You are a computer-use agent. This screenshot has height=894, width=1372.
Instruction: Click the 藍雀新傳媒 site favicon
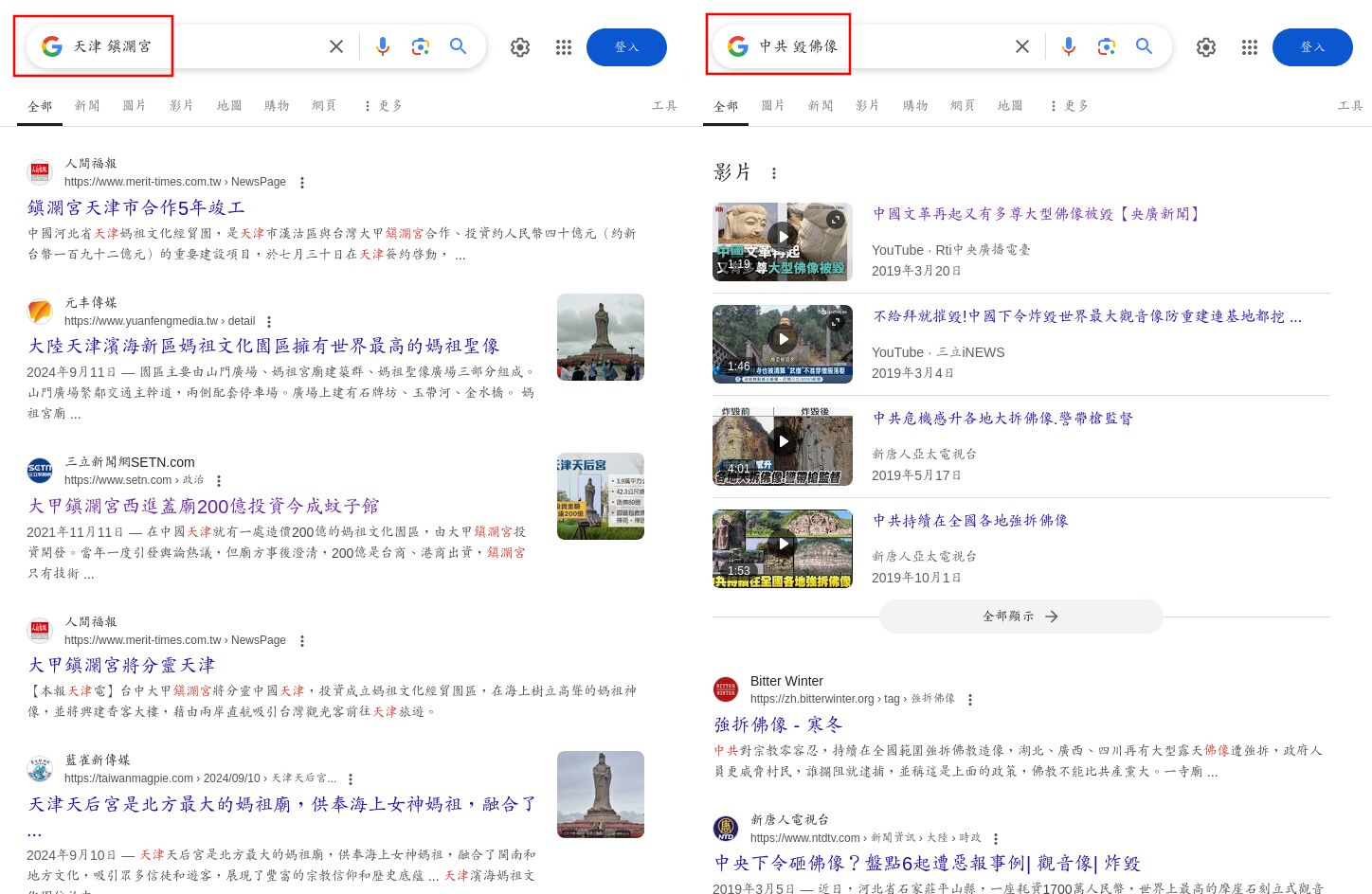(40, 769)
